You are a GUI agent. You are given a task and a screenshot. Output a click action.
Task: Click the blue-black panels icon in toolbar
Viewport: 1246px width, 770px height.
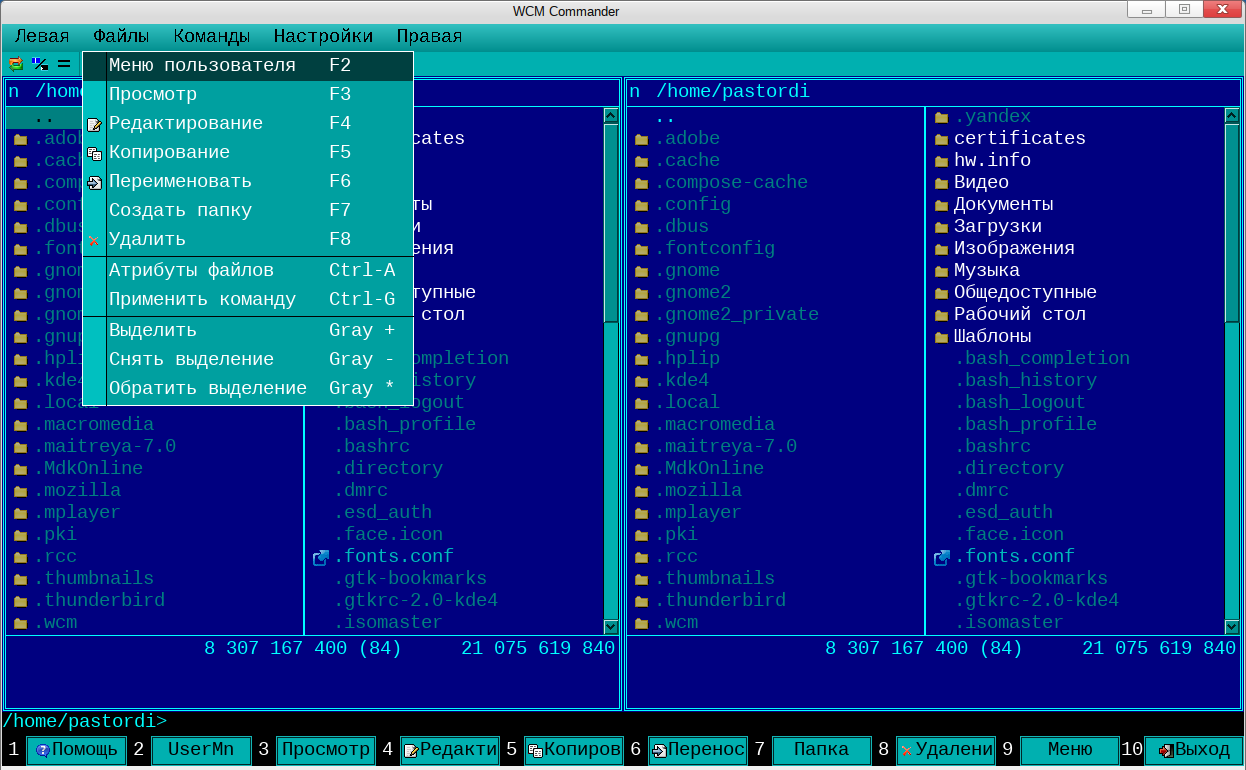click(x=40, y=64)
